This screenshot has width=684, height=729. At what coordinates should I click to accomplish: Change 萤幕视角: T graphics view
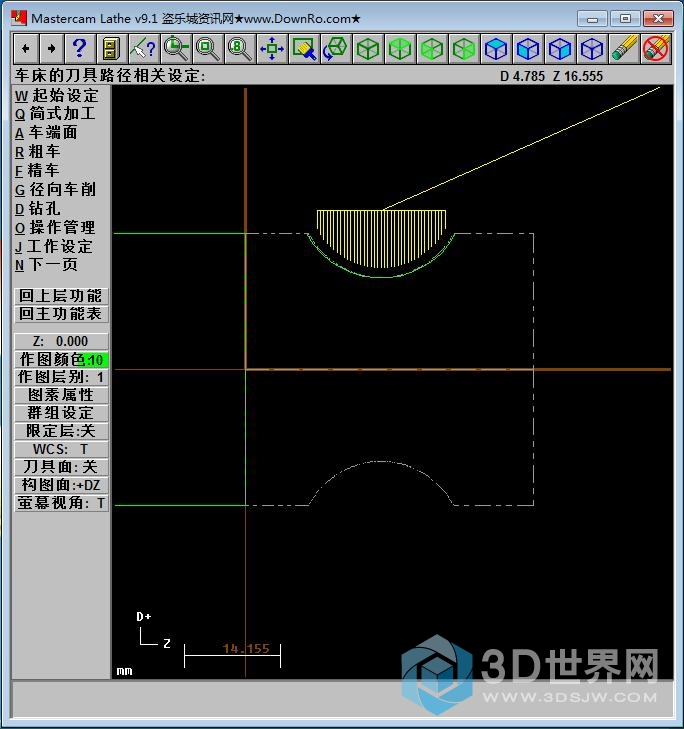click(x=61, y=503)
